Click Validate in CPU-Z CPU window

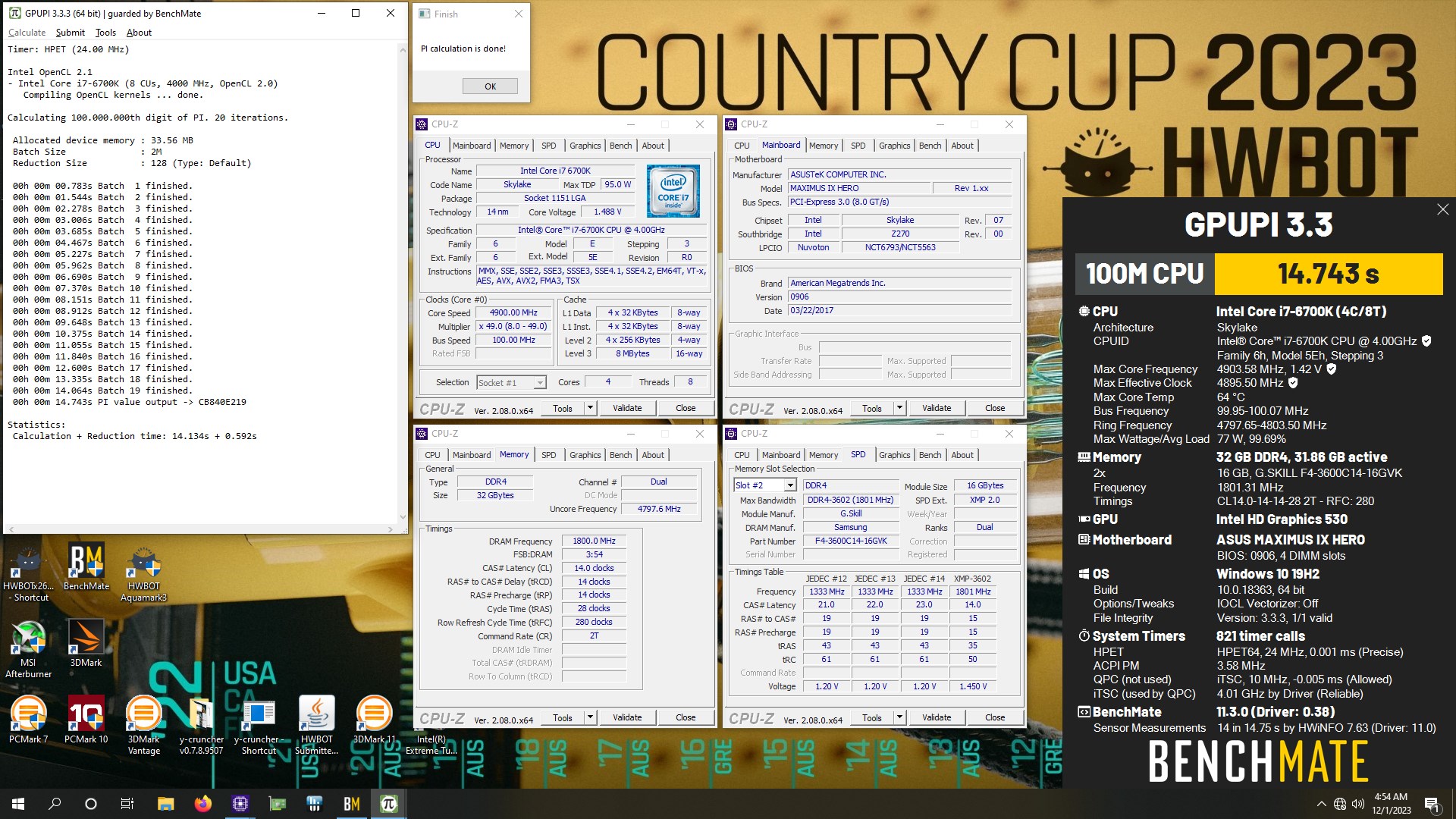click(x=627, y=408)
